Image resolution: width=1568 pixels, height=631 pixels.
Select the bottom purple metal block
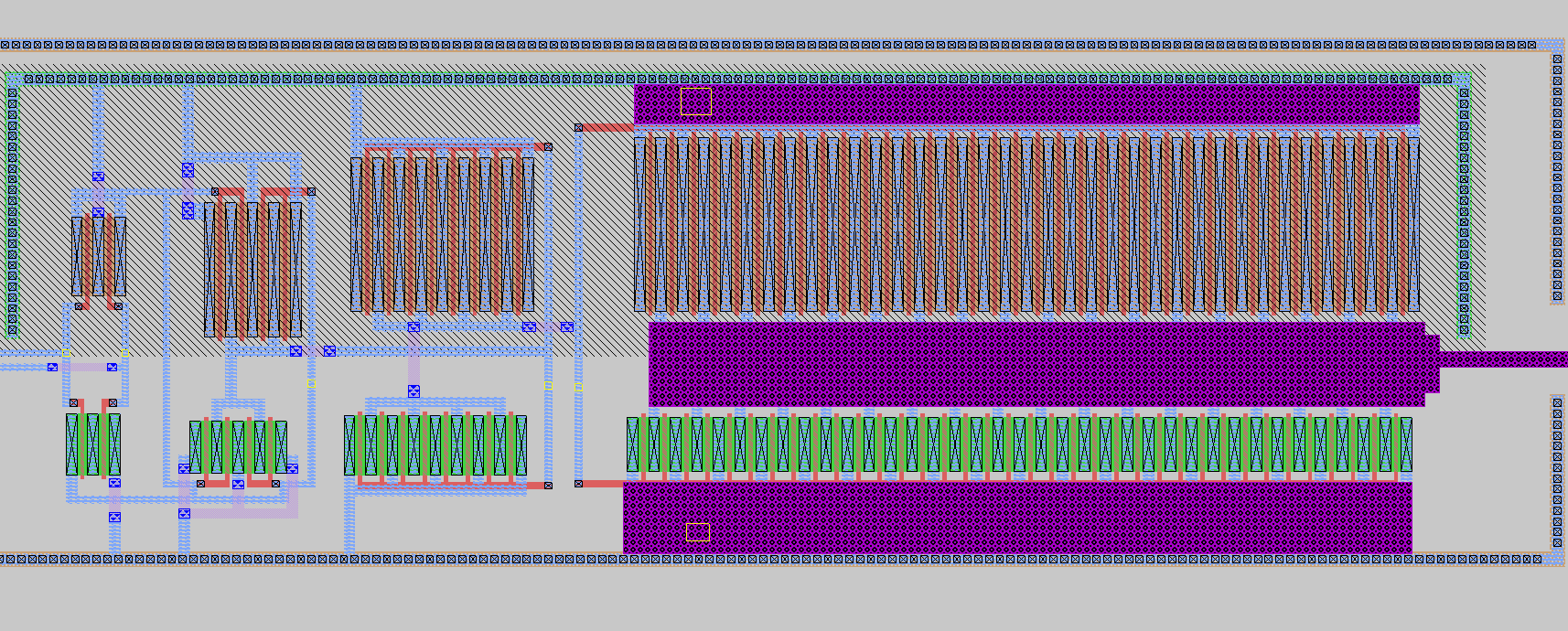pyautogui.click(x=1017, y=518)
